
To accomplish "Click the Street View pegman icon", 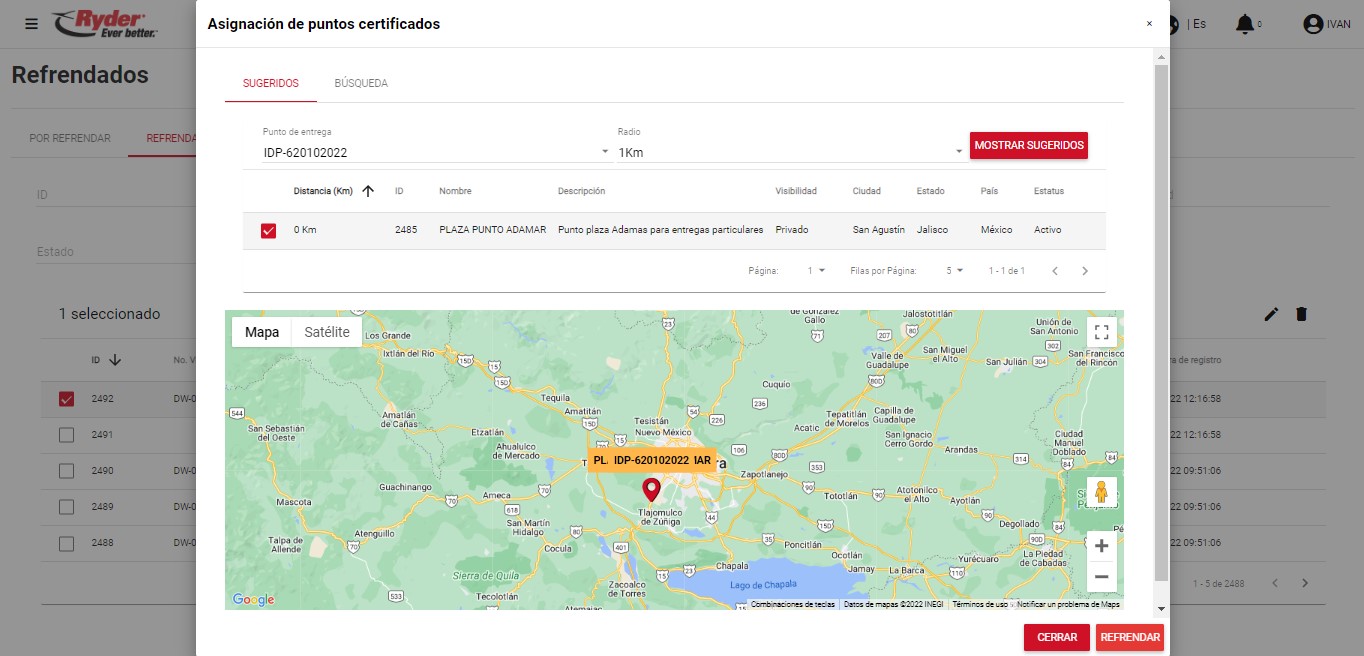I will point(1101,492).
